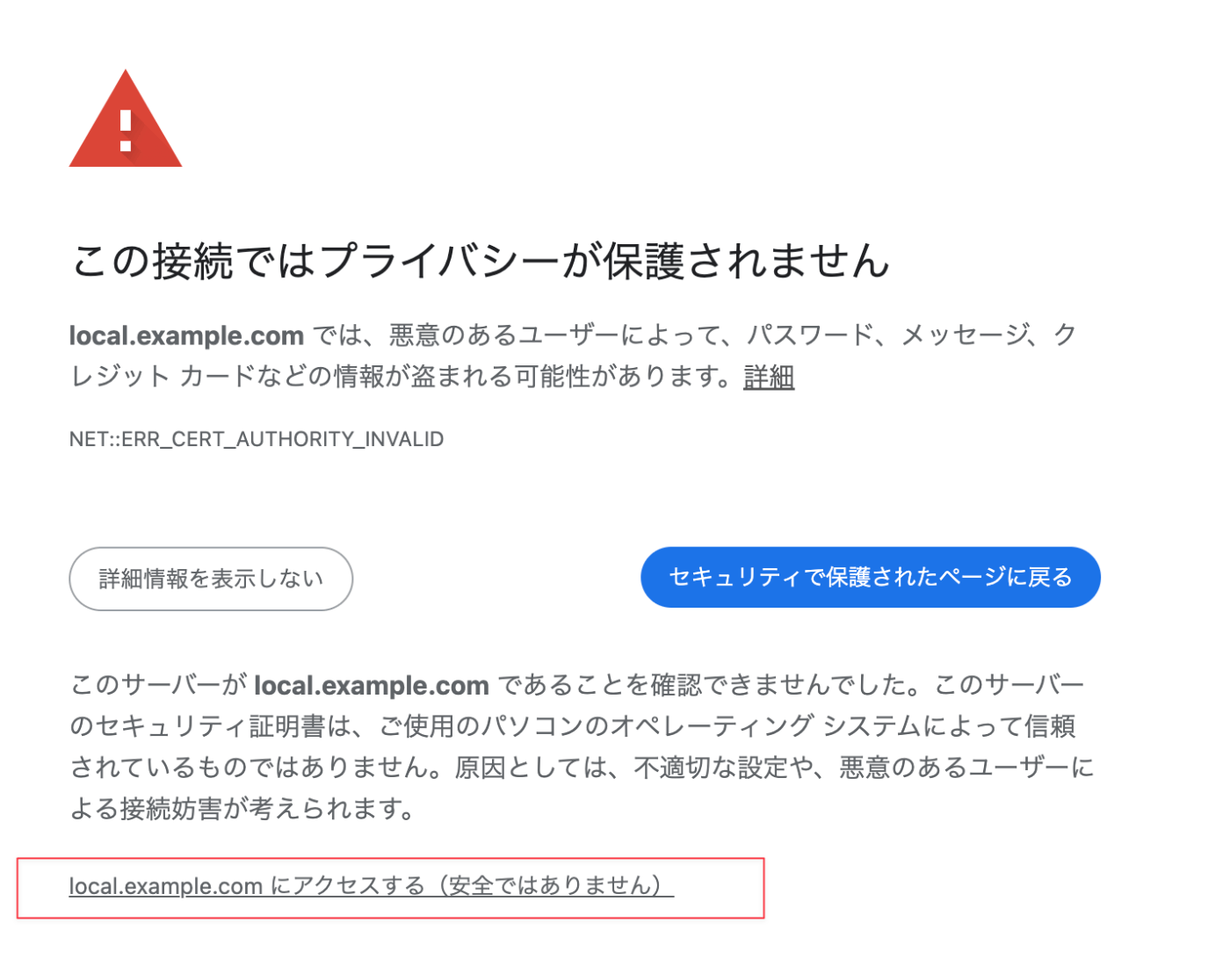Screen dimensions: 1230x980
Task: Click the red warning triangle icon
Action: tap(126, 119)
